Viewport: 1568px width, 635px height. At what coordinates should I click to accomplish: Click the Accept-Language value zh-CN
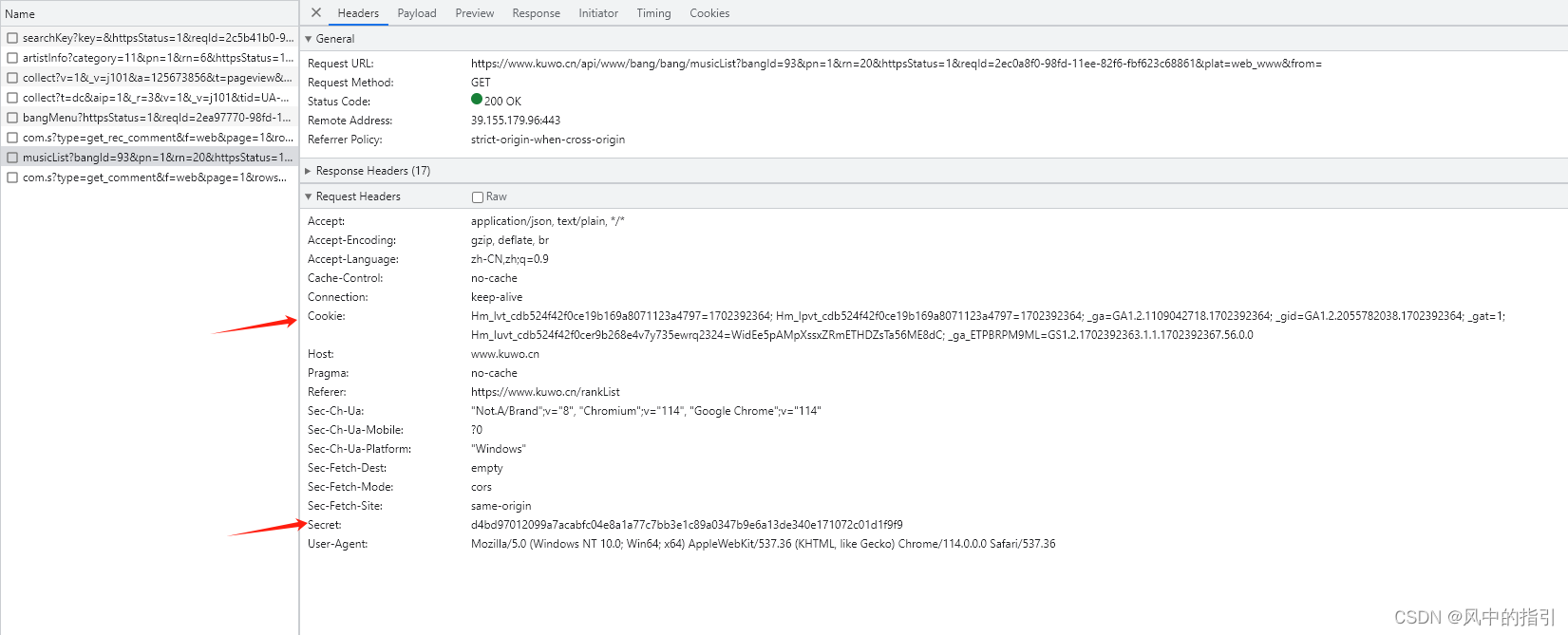coord(510,259)
